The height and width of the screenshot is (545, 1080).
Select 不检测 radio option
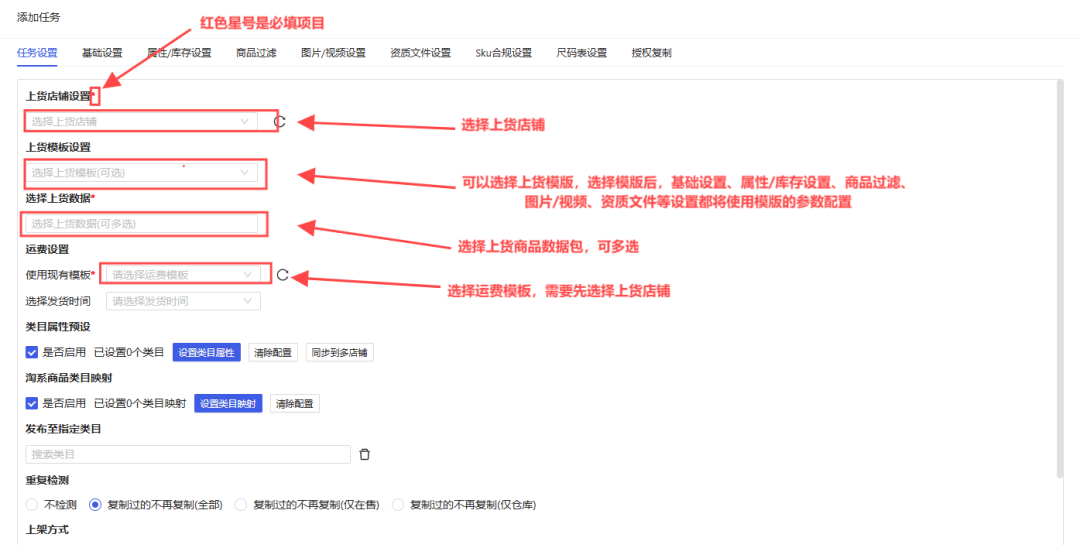32,505
